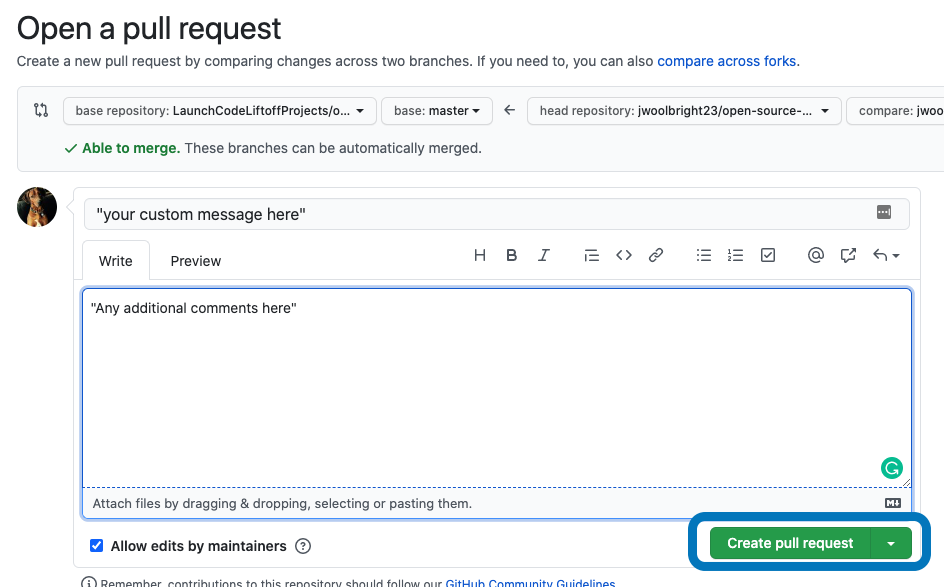
Task: Reference an issue or pull request
Action: pyautogui.click(x=848, y=256)
